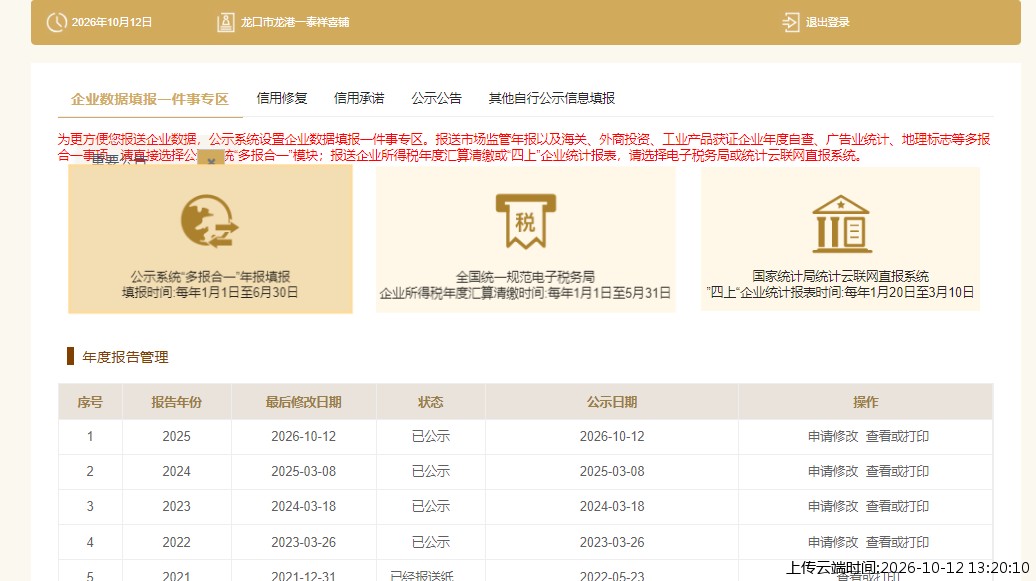Click 查看或打印 for the 2024 report
This screenshot has width=1036, height=581.
pyautogui.click(x=897, y=471)
